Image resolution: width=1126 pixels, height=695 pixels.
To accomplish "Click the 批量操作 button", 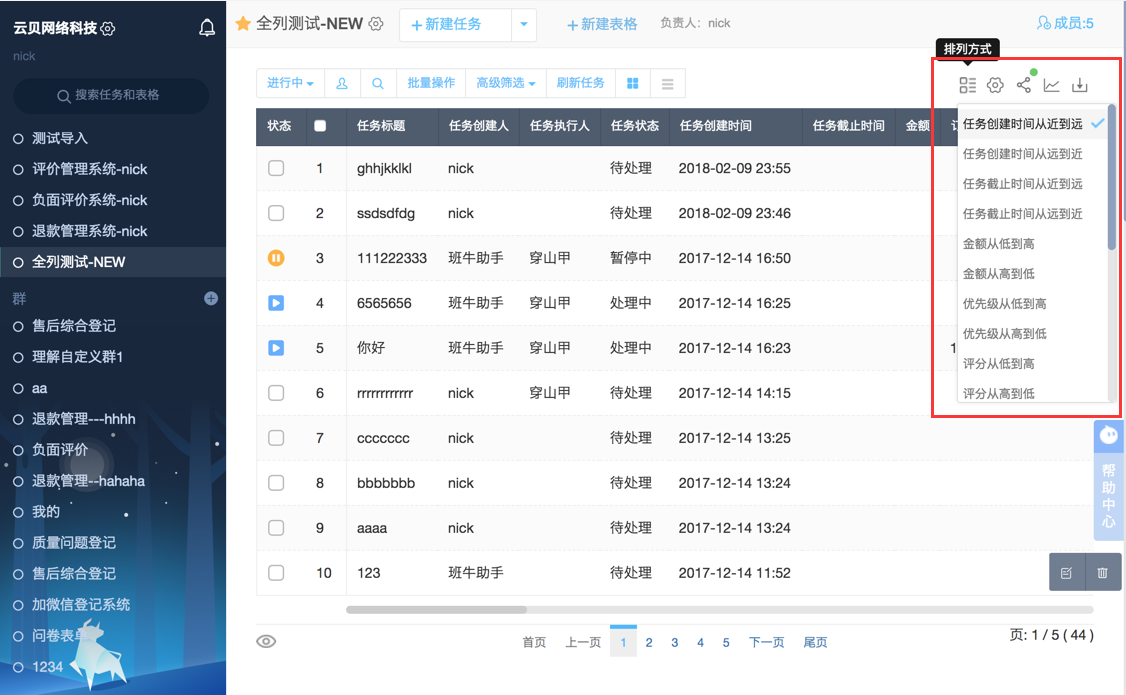I will (x=431, y=83).
